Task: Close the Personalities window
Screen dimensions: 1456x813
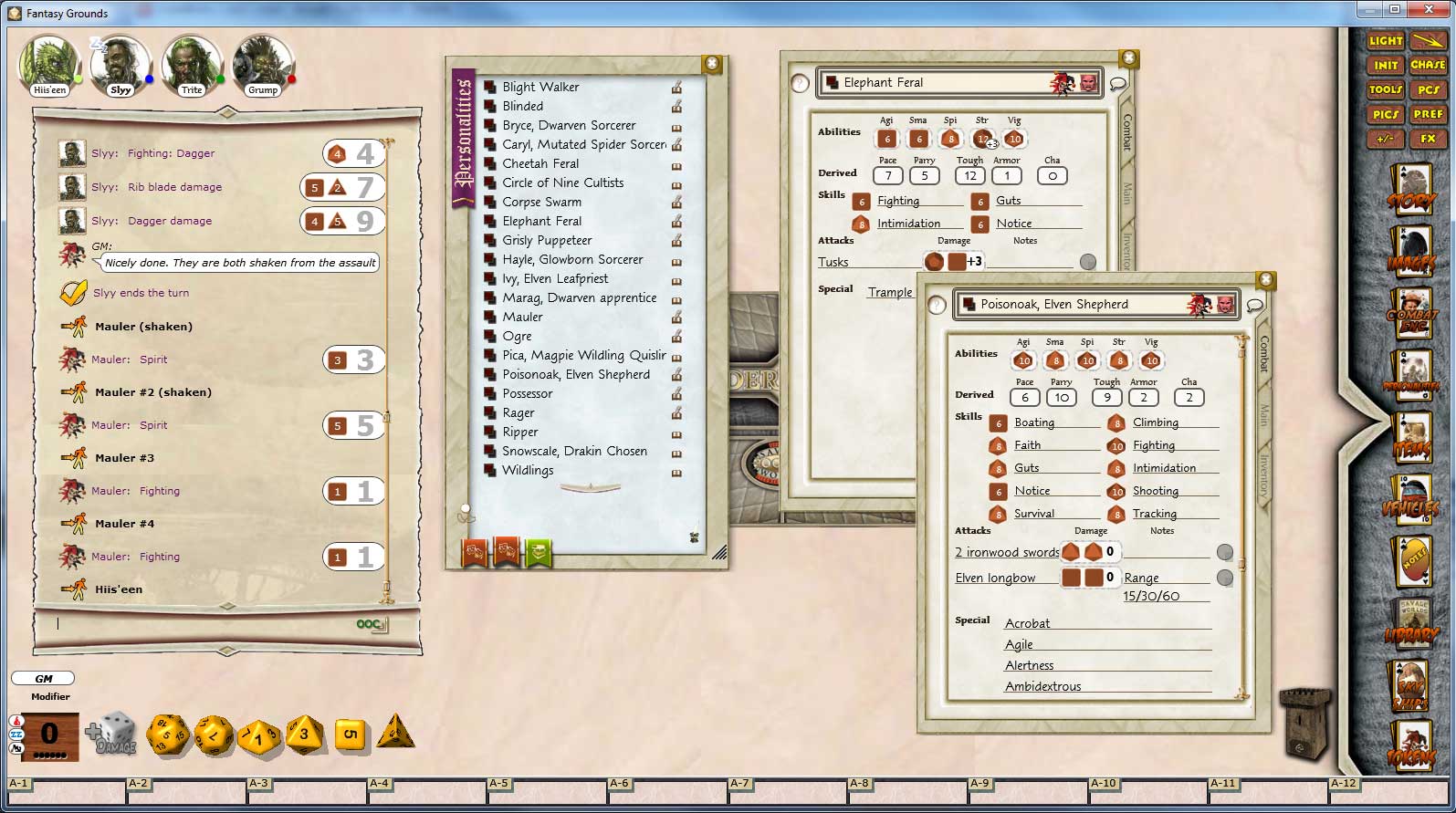Action: point(712,63)
